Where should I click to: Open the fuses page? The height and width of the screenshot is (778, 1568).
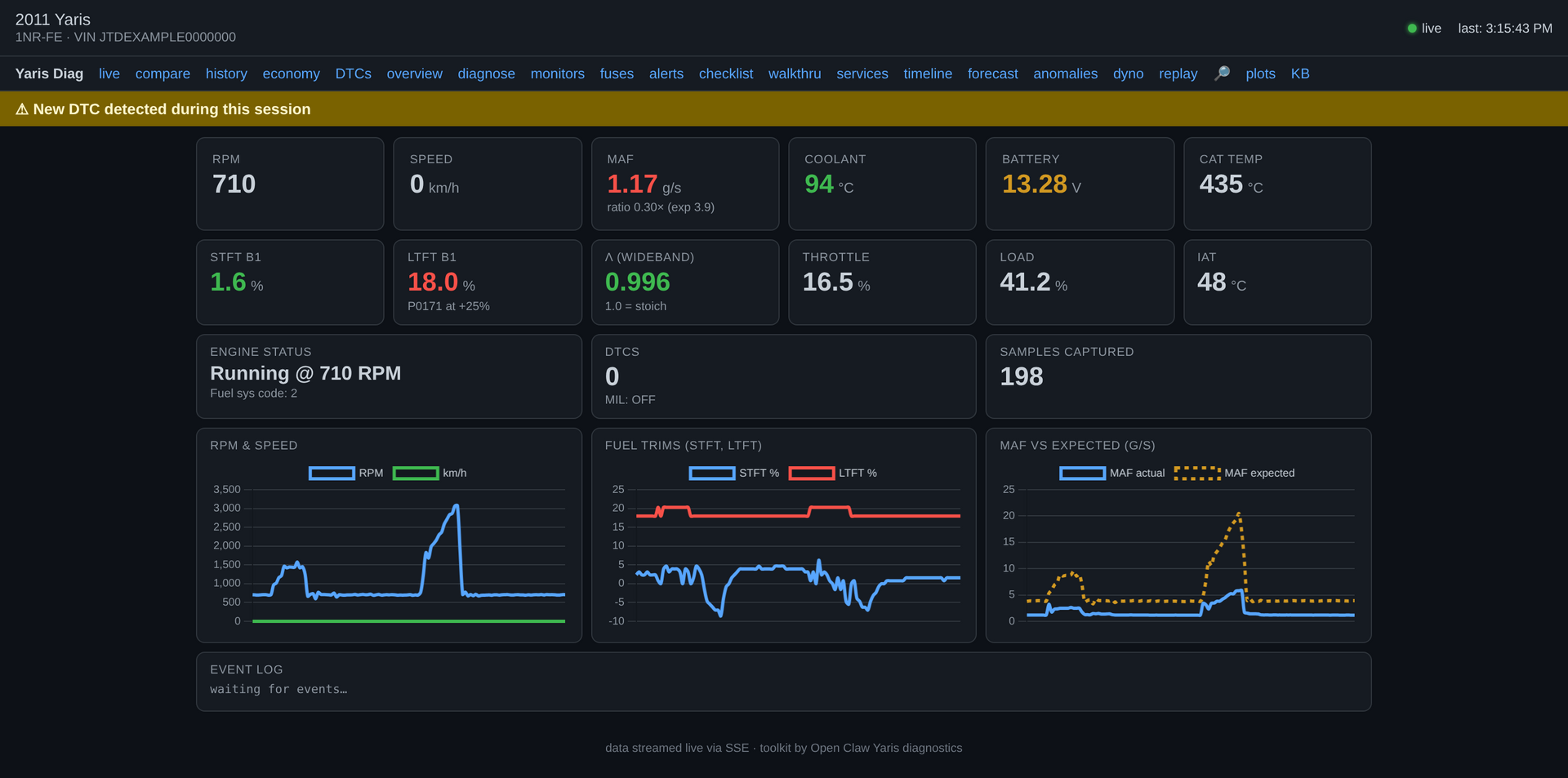coord(617,73)
